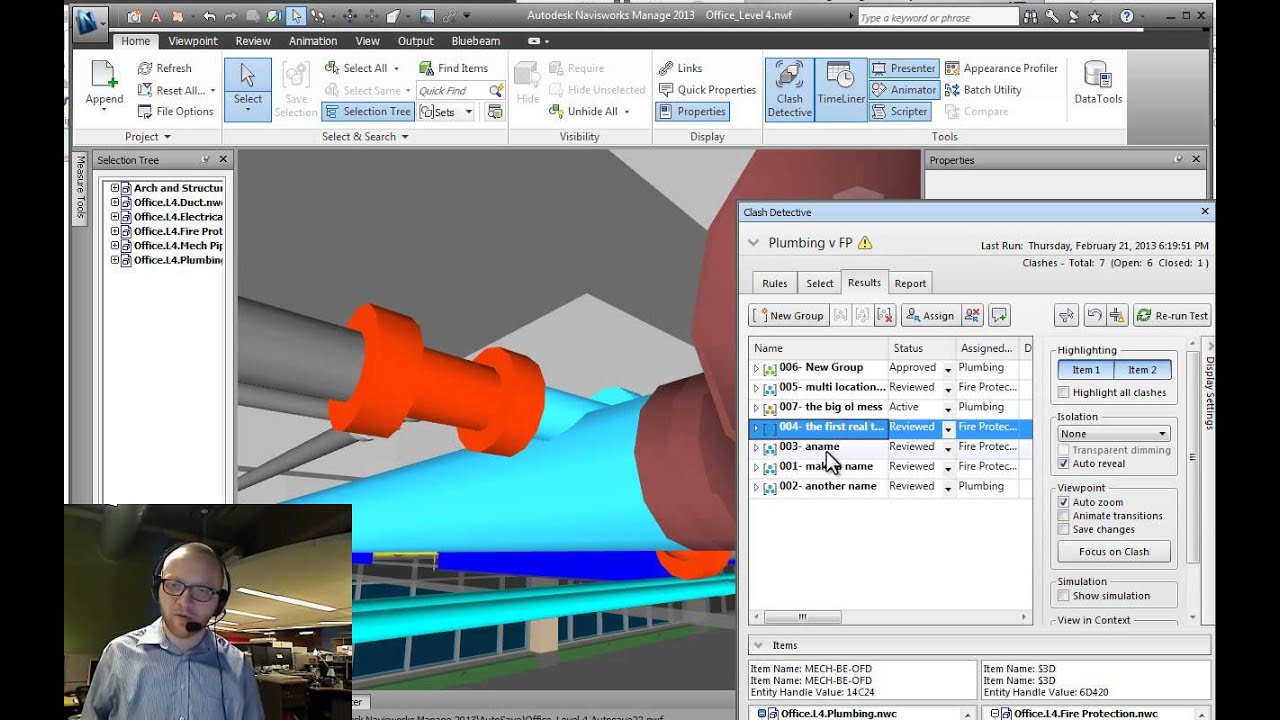Expand Office.L4.Duct node in Selection Tree
The image size is (1280, 720).
115,202
